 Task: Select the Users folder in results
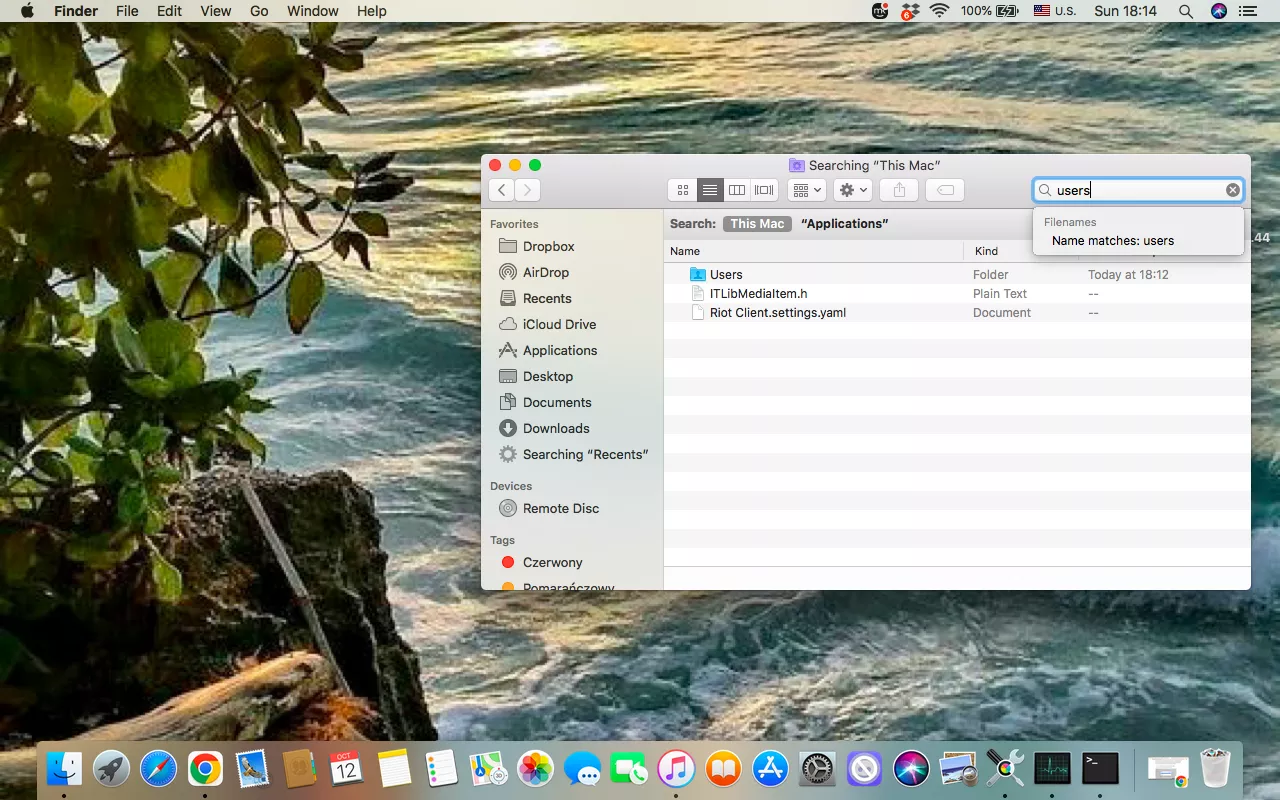point(726,274)
